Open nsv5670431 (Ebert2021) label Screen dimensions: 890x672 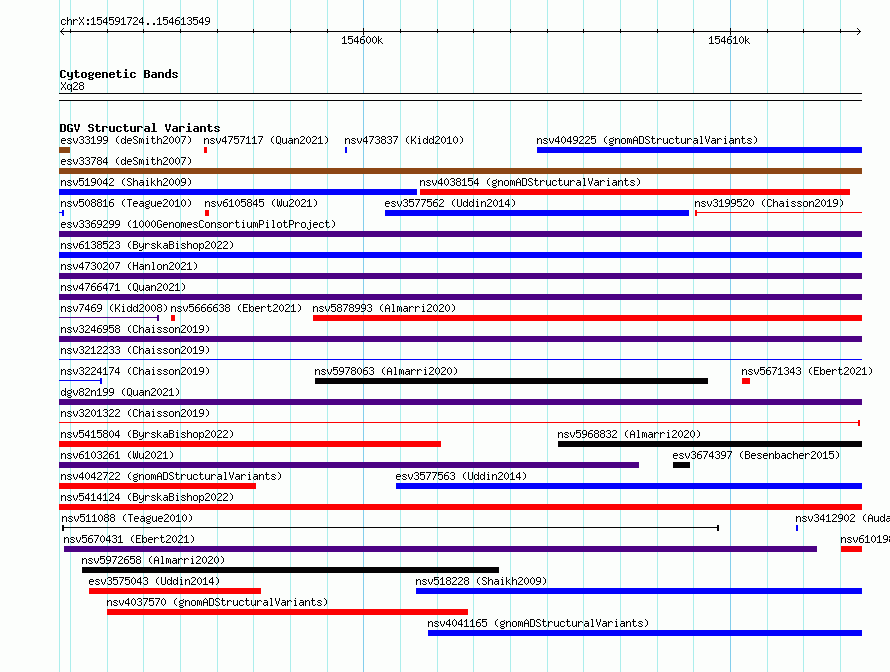[x=129, y=539]
